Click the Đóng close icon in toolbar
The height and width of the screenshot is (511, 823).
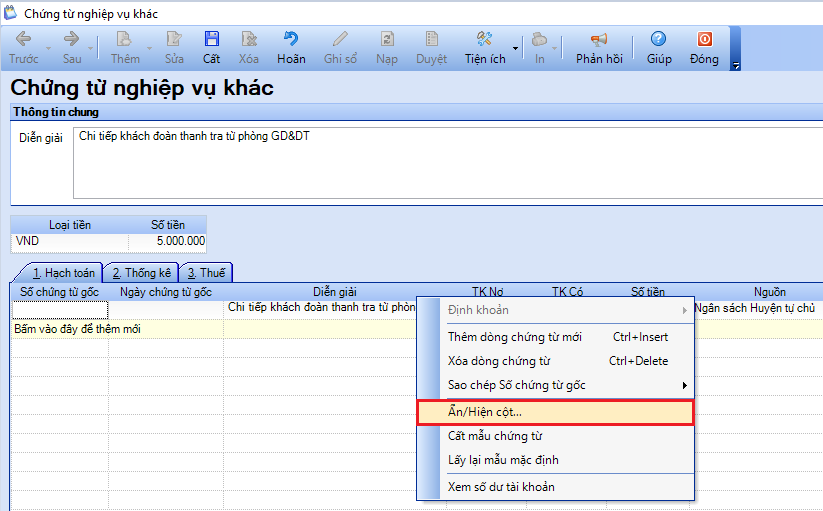[704, 40]
